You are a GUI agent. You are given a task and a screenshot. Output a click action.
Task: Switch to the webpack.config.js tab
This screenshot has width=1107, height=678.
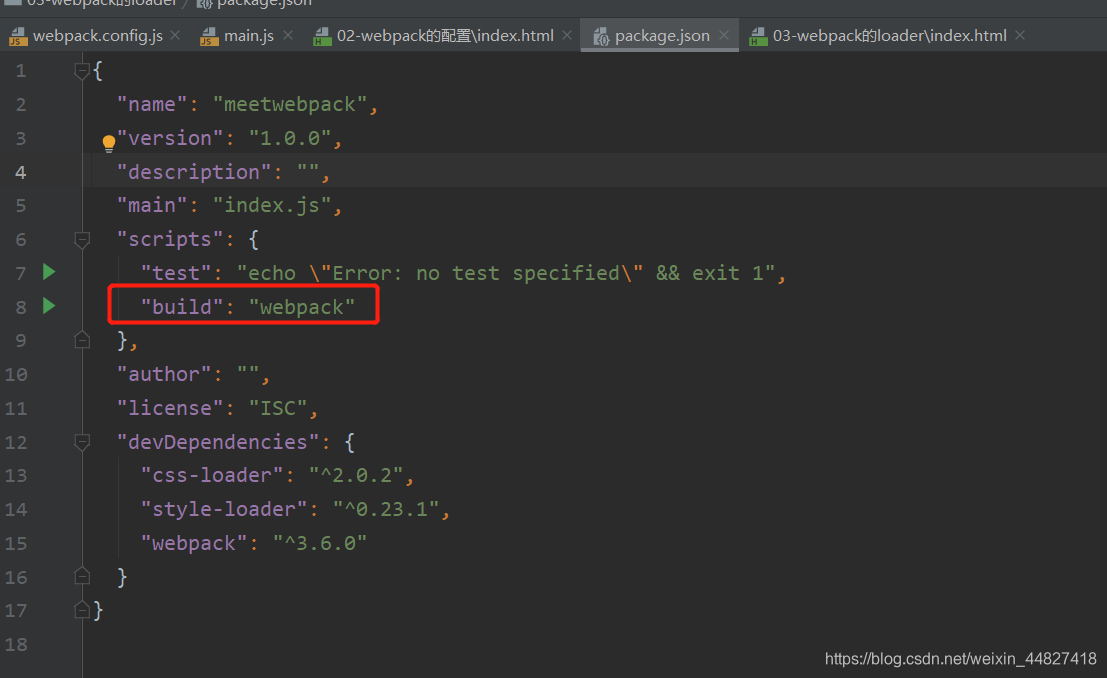(x=97, y=35)
